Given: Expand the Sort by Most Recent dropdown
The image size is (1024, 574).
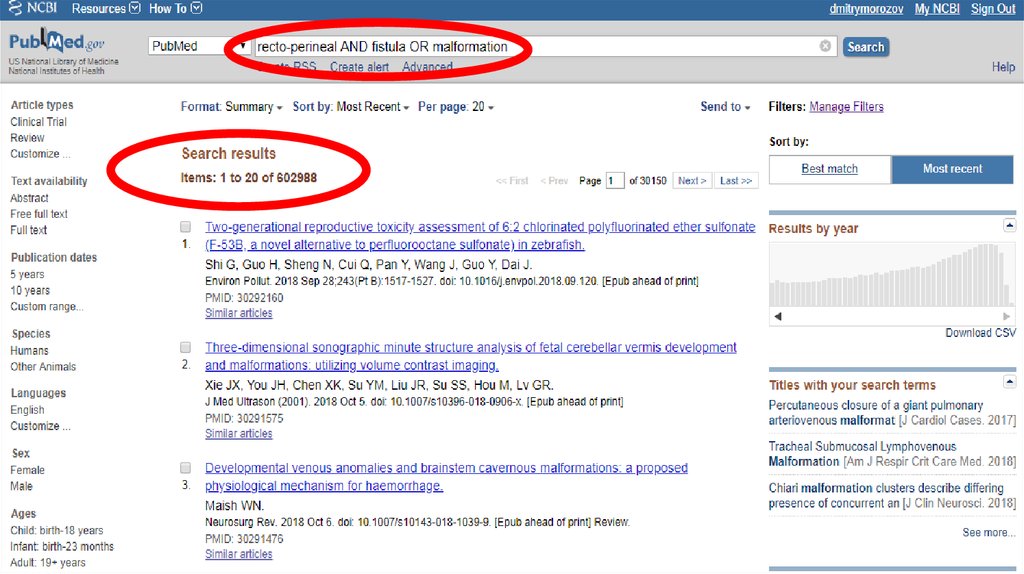Looking at the screenshot, I should tap(350, 107).
